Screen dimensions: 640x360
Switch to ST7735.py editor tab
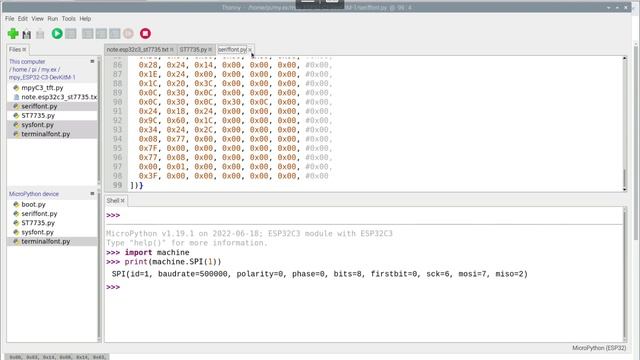pos(193,49)
